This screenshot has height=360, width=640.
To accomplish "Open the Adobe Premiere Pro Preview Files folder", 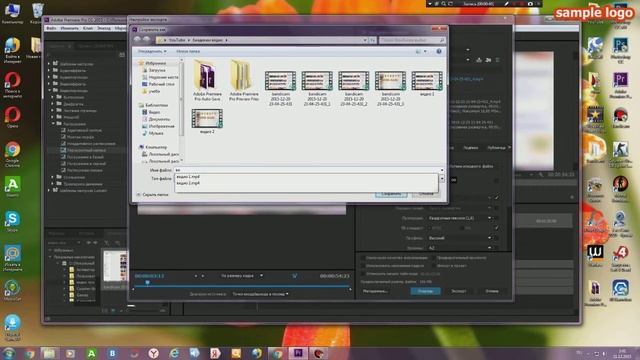I will tap(244, 80).
